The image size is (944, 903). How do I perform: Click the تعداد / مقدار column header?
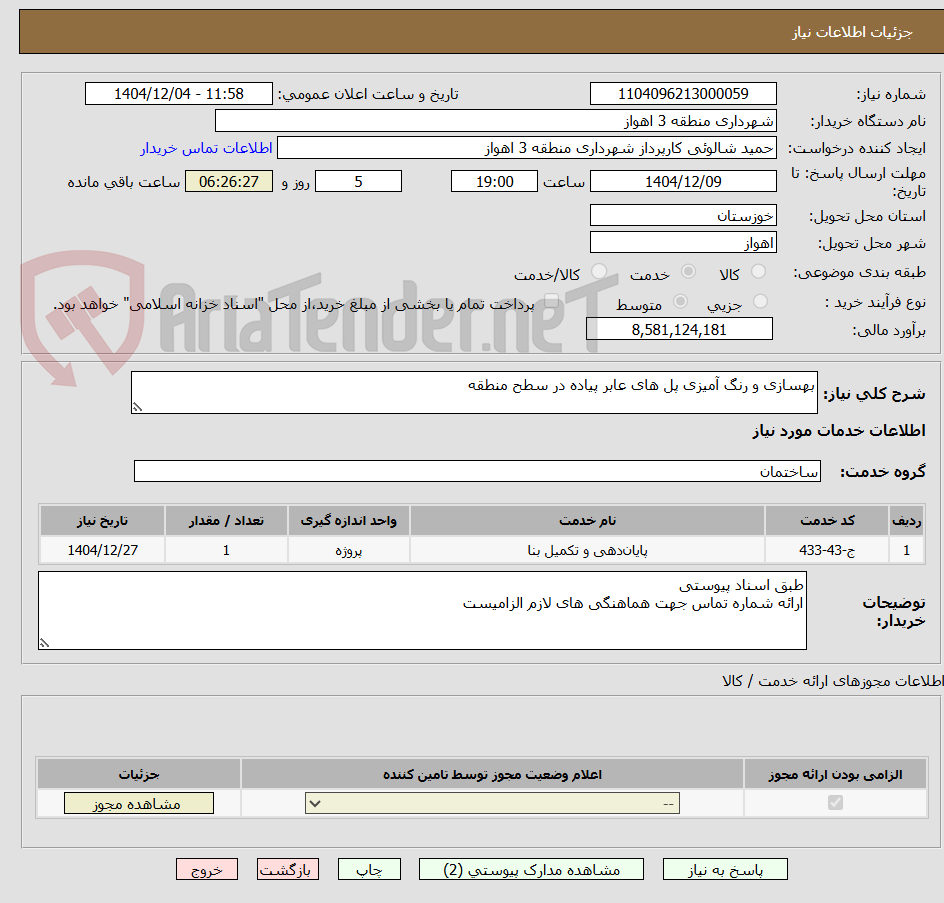tap(226, 521)
